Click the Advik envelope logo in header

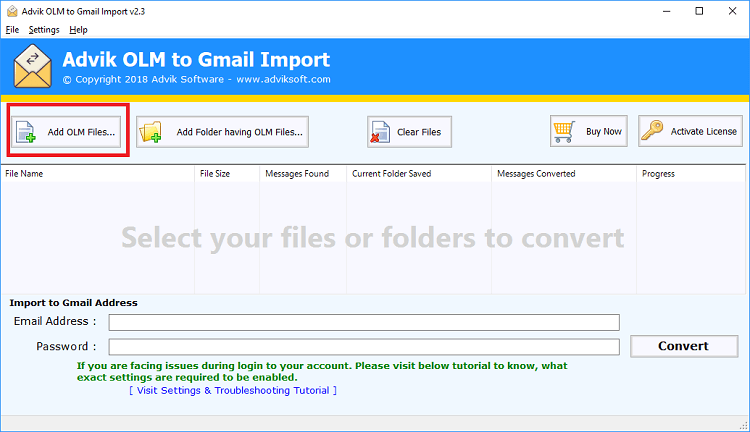[33, 66]
